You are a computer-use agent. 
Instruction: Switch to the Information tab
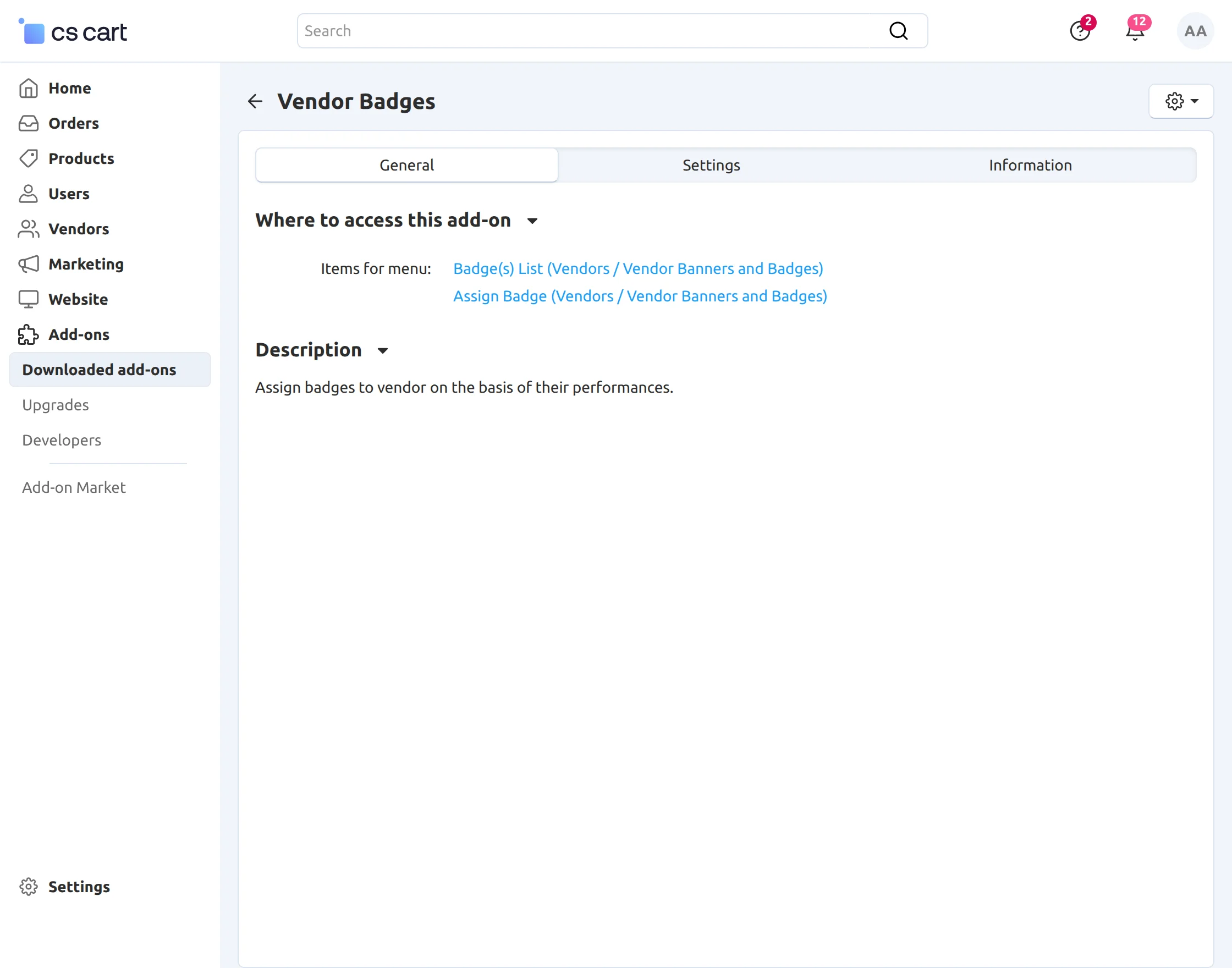[1030, 165]
